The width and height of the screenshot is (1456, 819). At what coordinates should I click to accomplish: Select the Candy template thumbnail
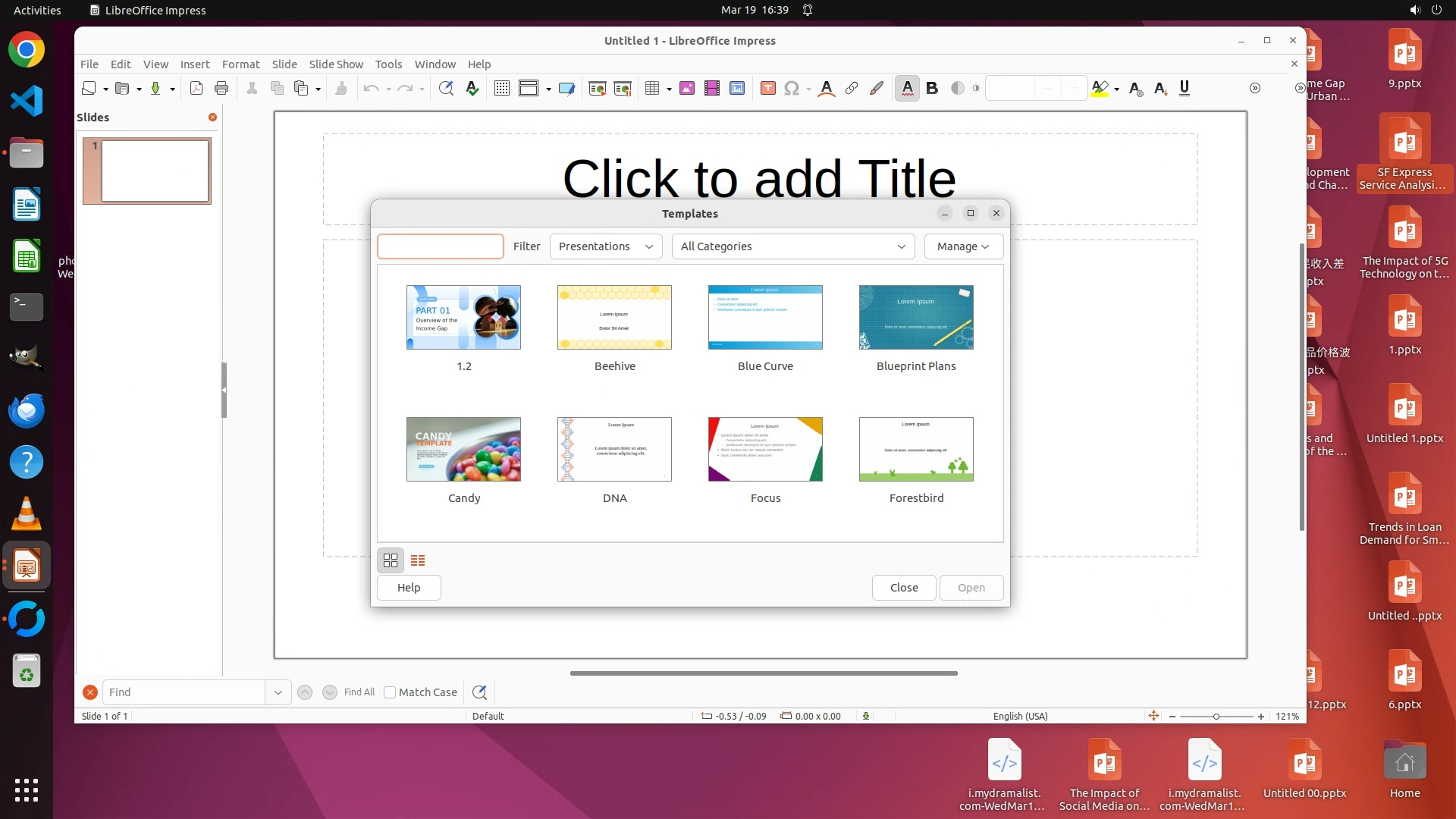[463, 450]
